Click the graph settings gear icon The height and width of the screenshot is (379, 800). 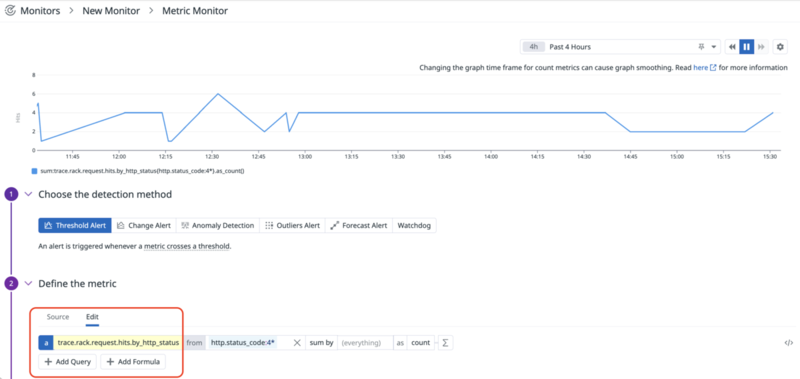[780, 47]
